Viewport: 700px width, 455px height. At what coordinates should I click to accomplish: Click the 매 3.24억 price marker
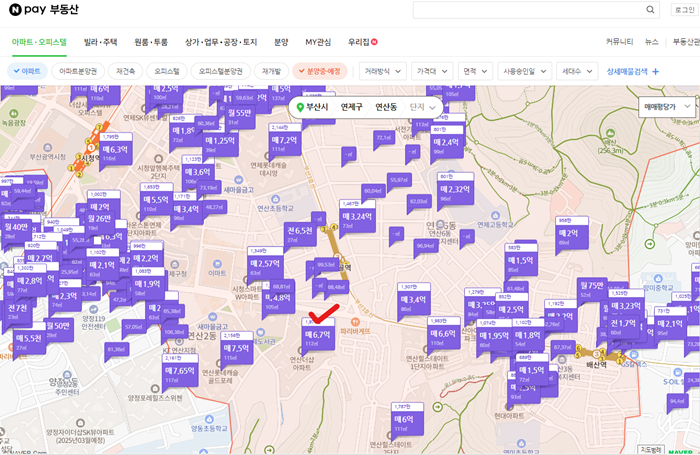pyautogui.click(x=357, y=216)
